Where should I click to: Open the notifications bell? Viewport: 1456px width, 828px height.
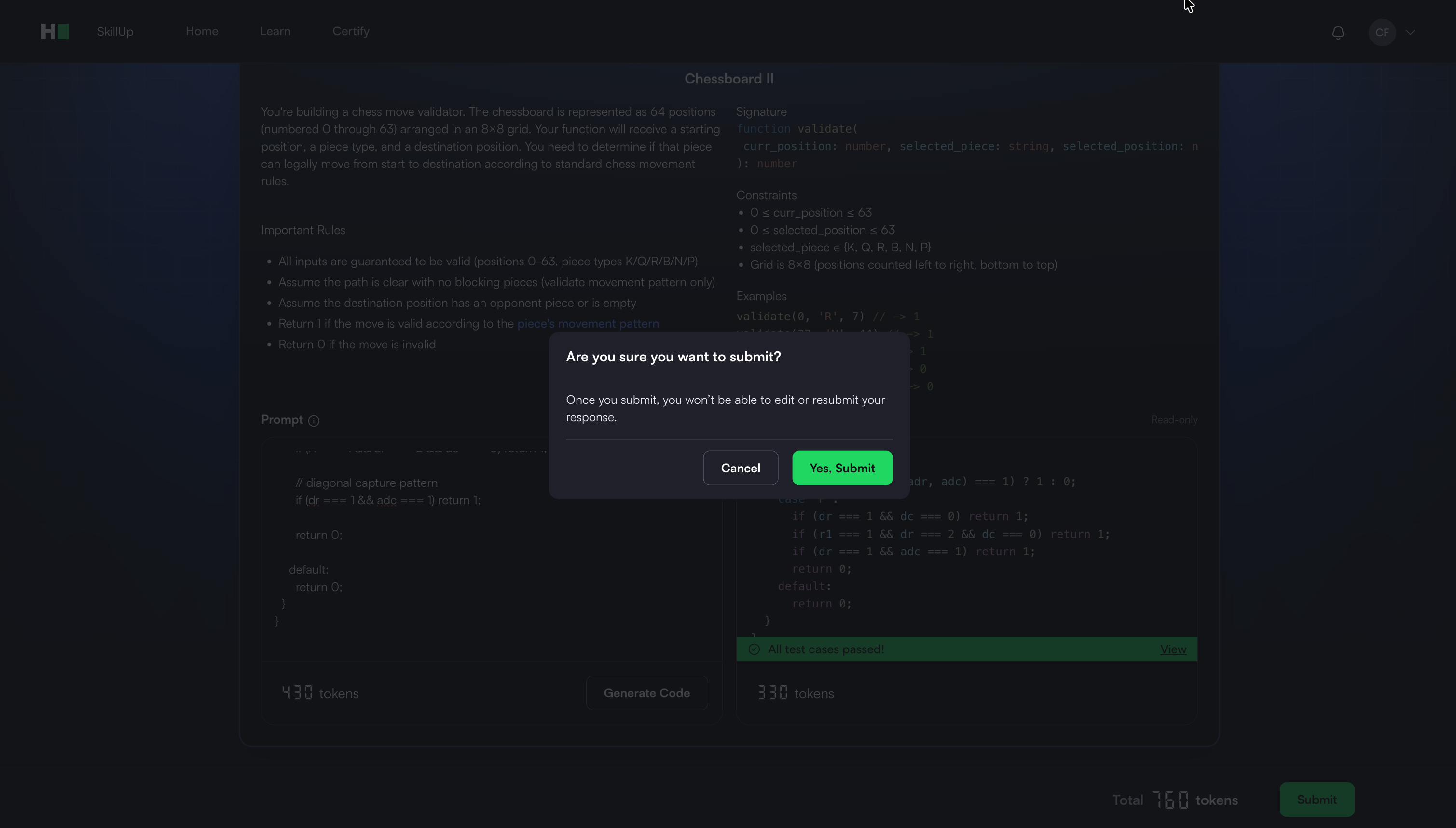click(x=1338, y=32)
